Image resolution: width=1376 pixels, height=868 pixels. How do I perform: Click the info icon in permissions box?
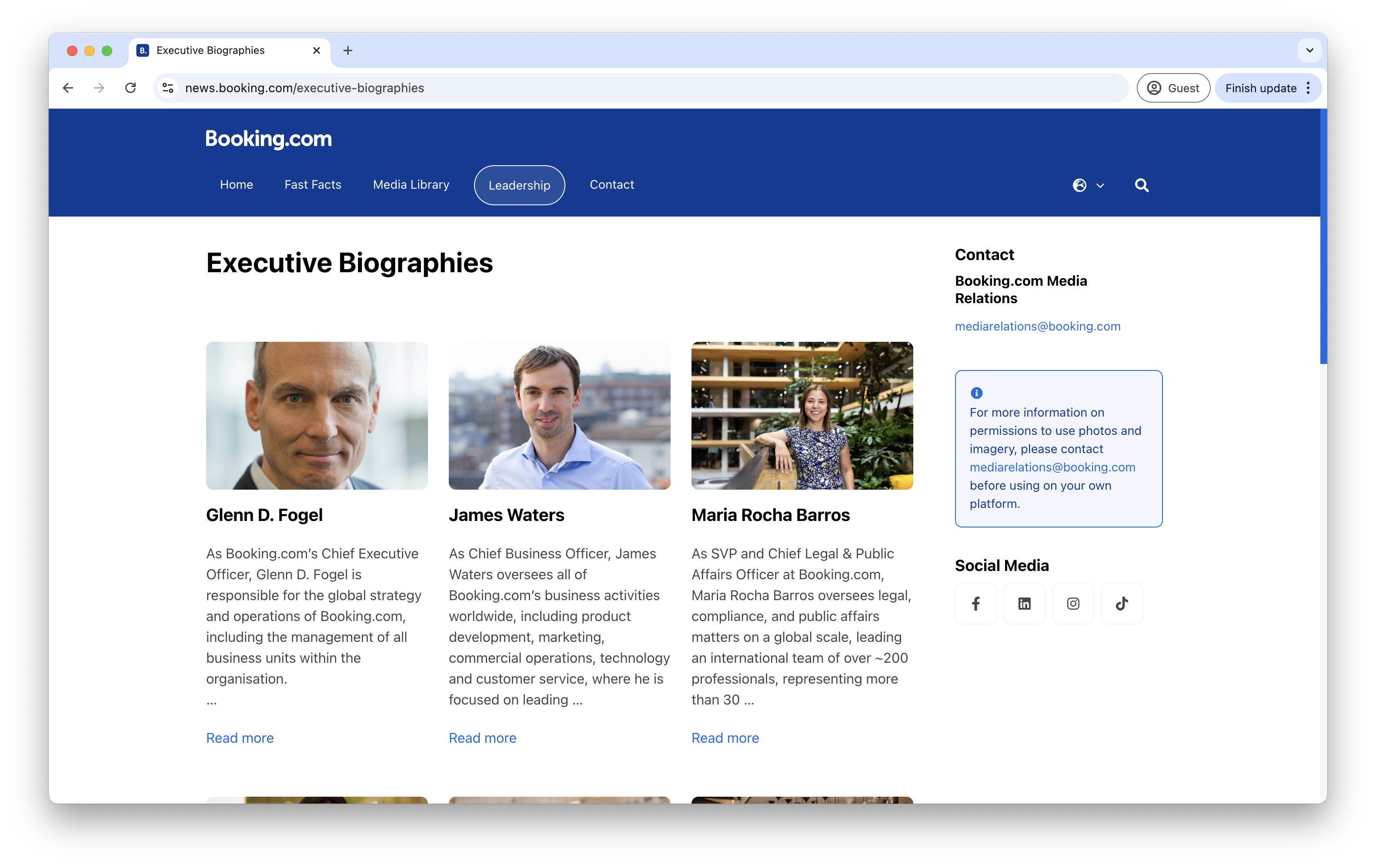click(x=977, y=393)
